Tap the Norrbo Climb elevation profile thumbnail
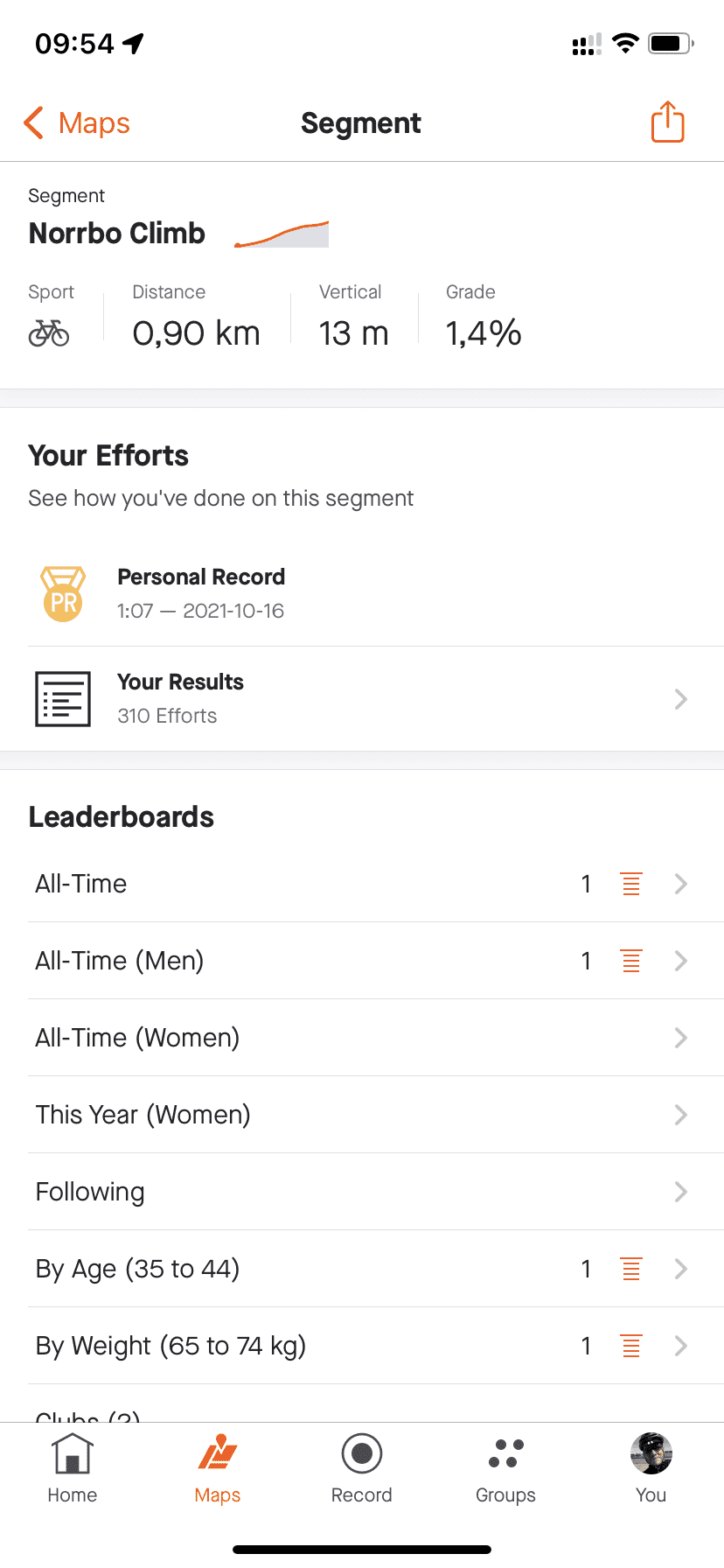 [282, 234]
